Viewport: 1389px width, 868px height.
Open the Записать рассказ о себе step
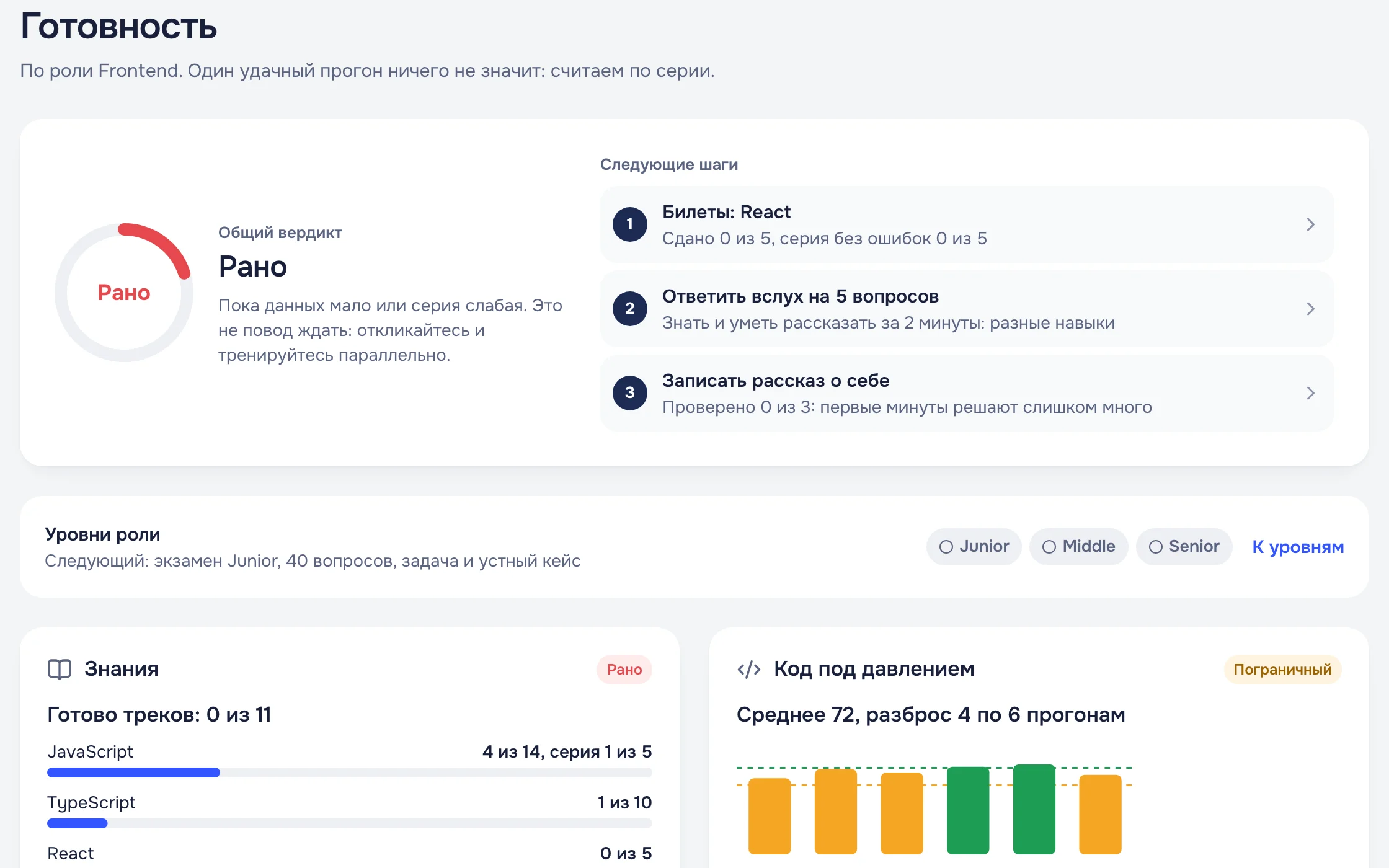tap(967, 393)
